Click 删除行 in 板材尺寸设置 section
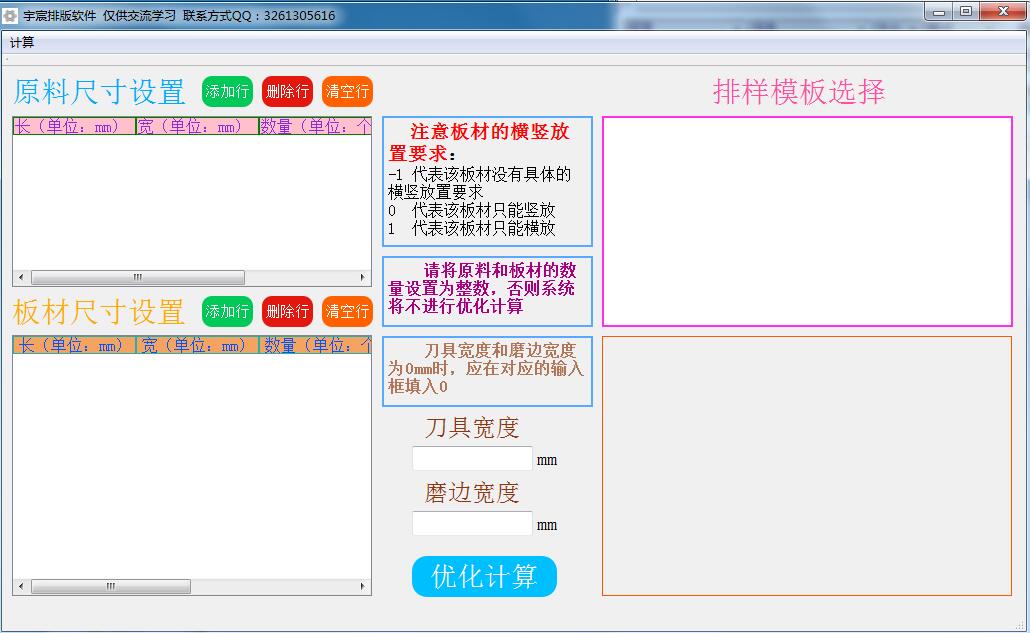The width and height of the screenshot is (1030, 633). 287,311
